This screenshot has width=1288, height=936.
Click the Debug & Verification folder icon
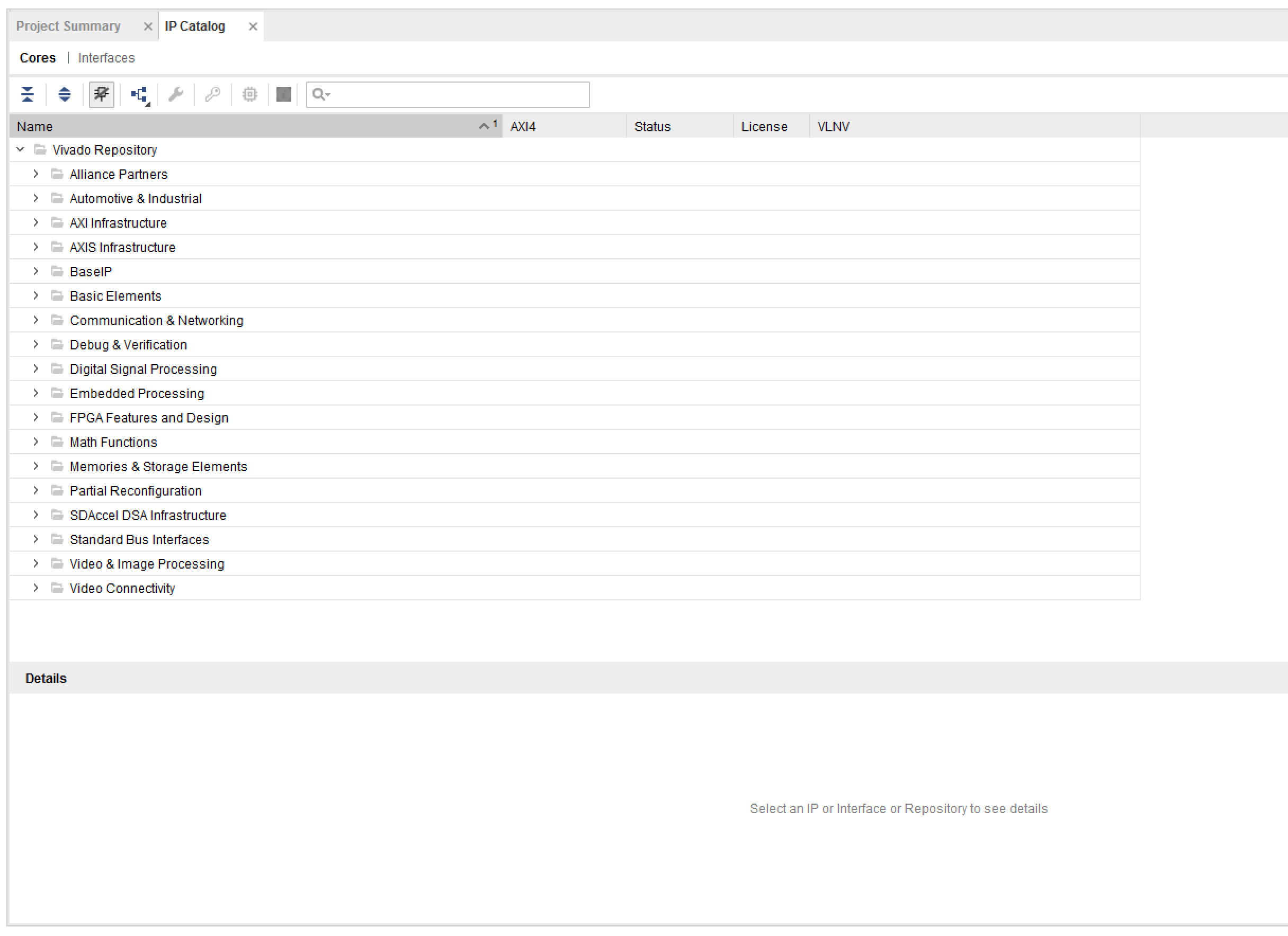[57, 345]
